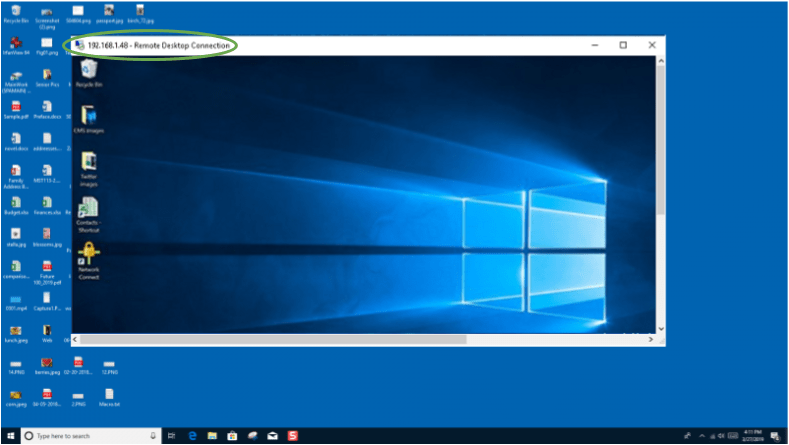Open the corn.jpeg image on the desktop

[16, 398]
